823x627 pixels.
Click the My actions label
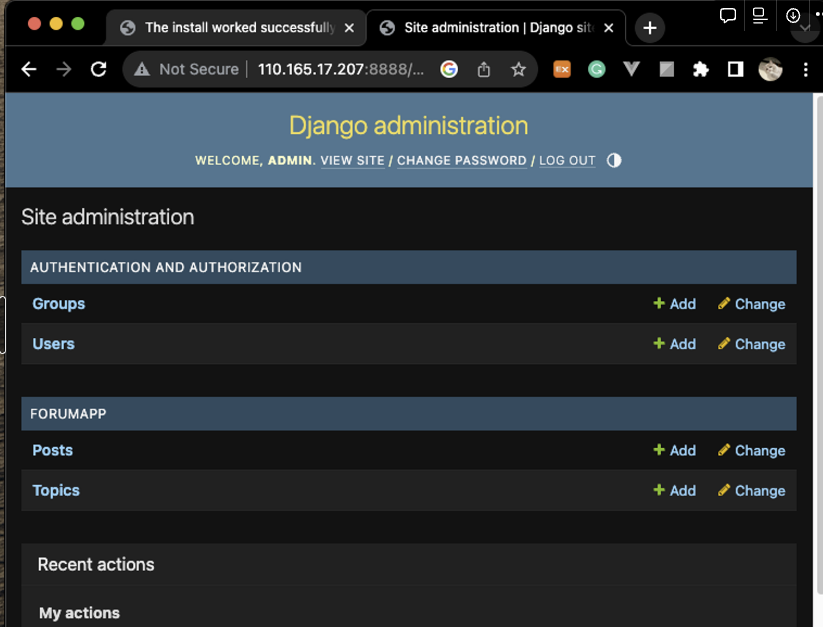[79, 613]
